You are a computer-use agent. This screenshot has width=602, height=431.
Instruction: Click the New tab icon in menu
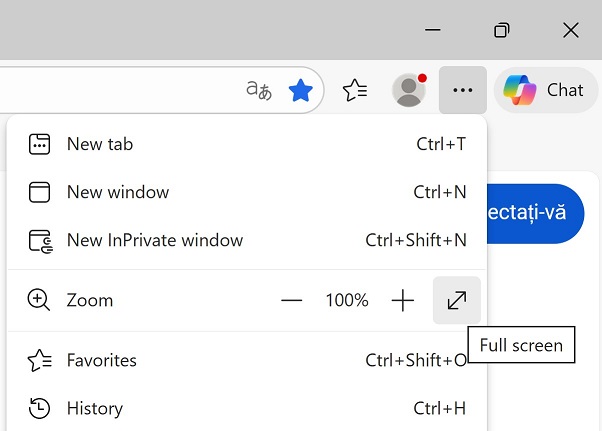[x=39, y=144]
